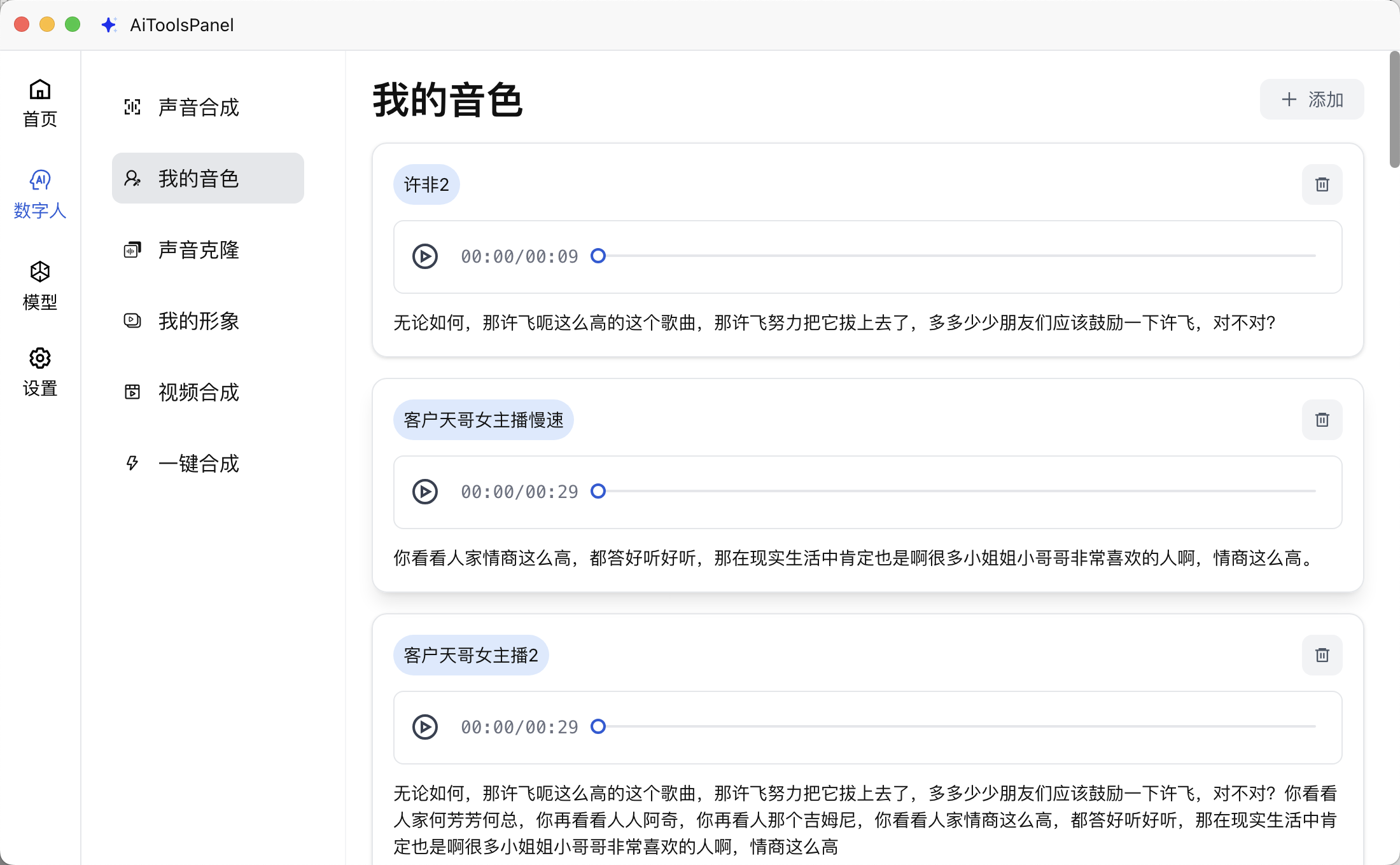Click the 许非2 audio progress slider handle

tap(598, 256)
